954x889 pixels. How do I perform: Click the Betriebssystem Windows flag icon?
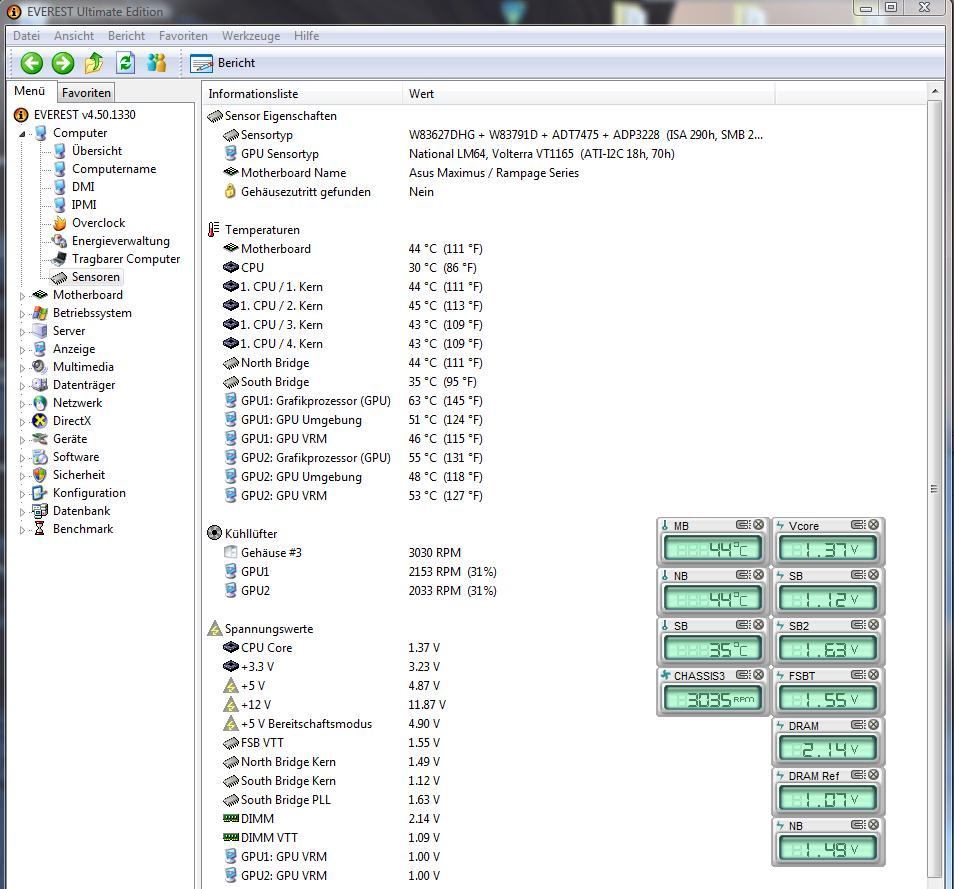(40, 313)
